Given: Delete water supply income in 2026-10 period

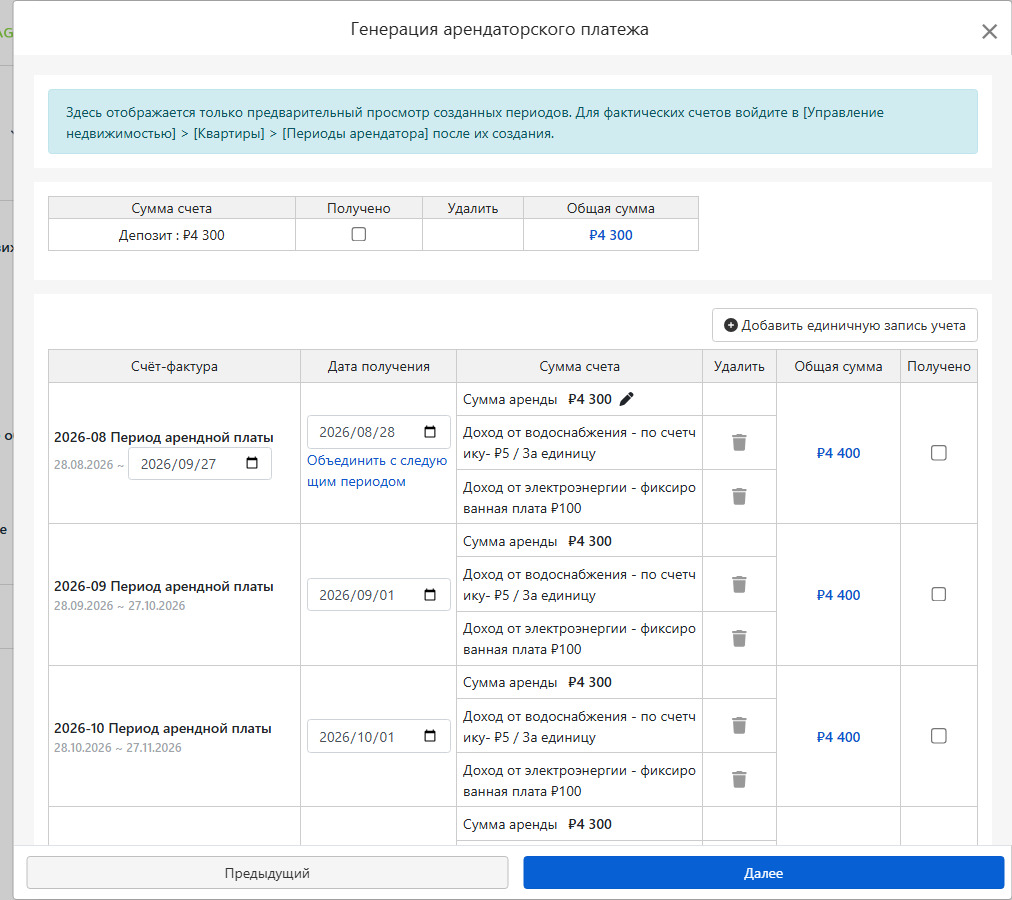Looking at the screenshot, I should 739,726.
